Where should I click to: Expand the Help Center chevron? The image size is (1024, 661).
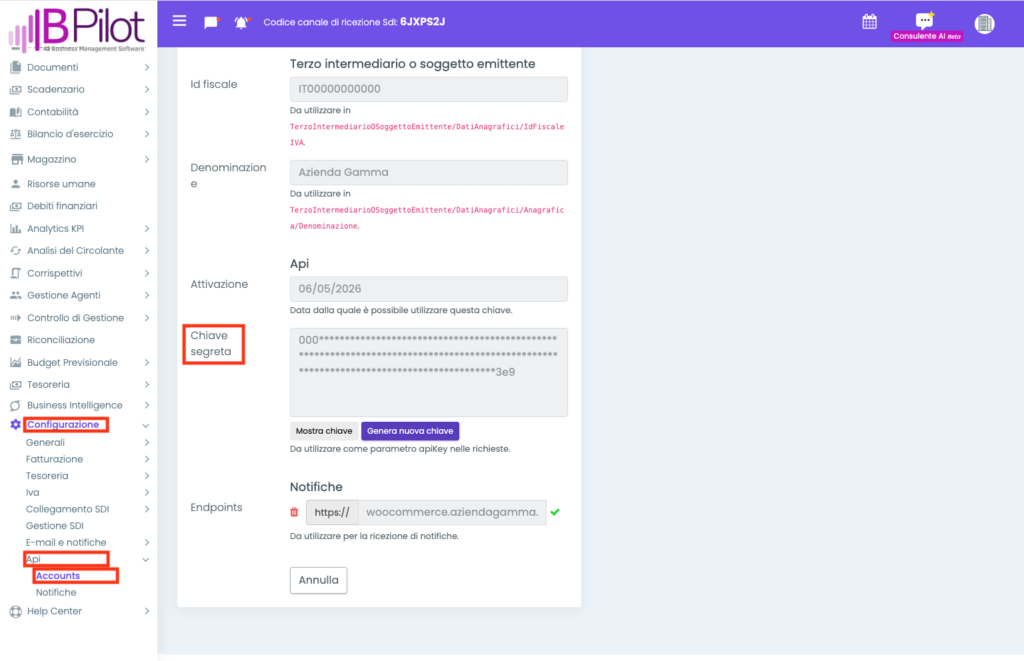coord(146,611)
